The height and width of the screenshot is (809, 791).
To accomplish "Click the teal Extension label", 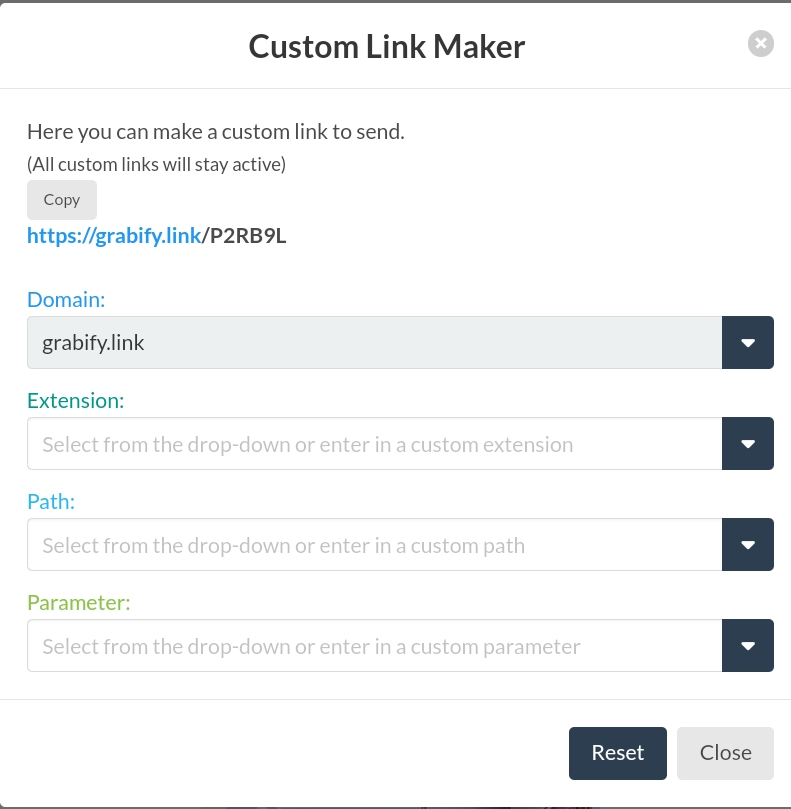I will point(76,401).
